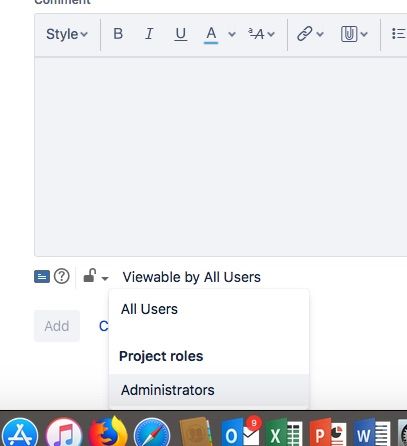Launch Excel from the dock

[x=285, y=433]
